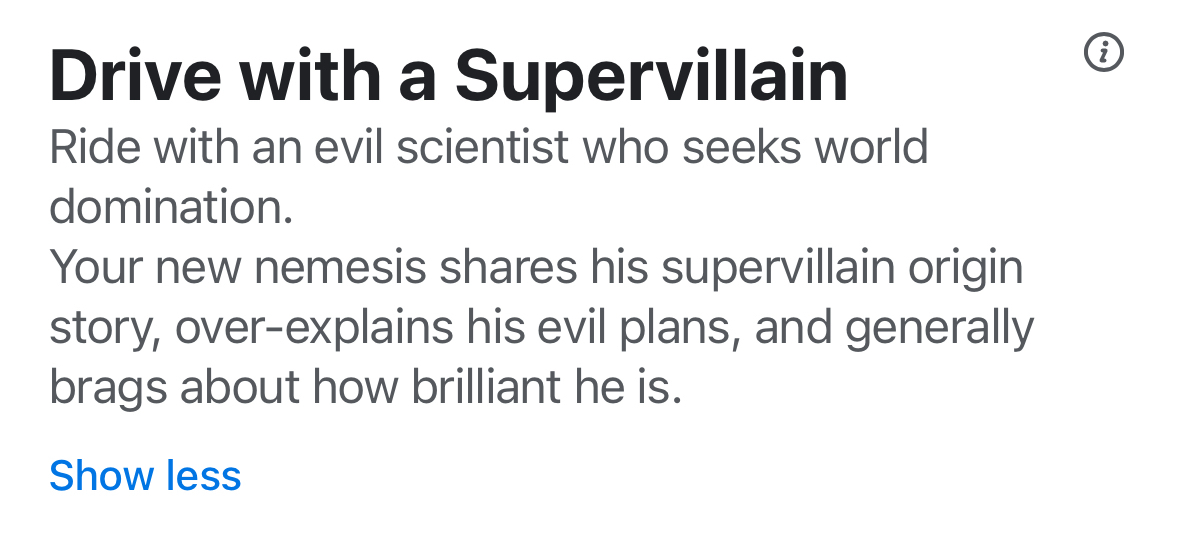Viewport: 1179px width, 556px height.
Task: Click the info icon
Action: click(x=1103, y=52)
